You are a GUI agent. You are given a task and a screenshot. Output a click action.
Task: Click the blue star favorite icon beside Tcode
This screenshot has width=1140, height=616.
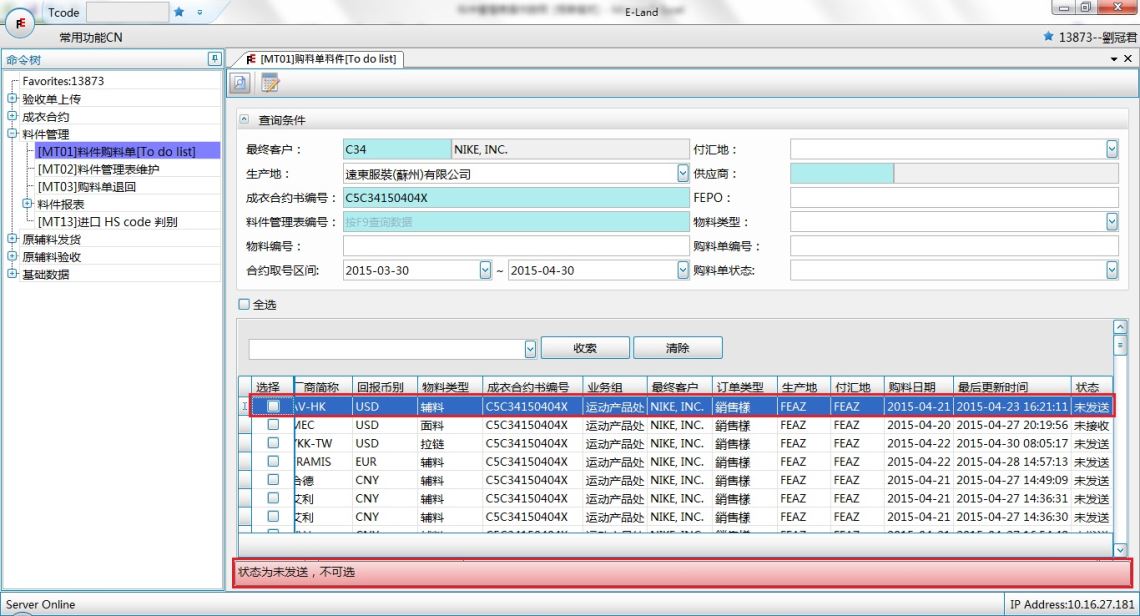point(179,12)
